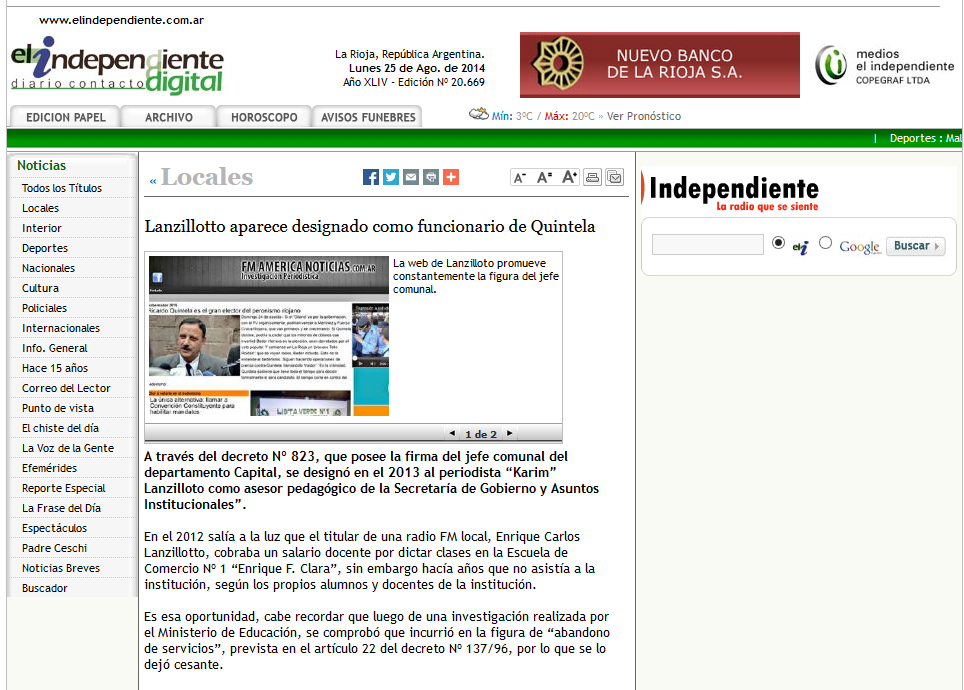
Task: Go to previous image in gallery
Action: [x=453, y=434]
